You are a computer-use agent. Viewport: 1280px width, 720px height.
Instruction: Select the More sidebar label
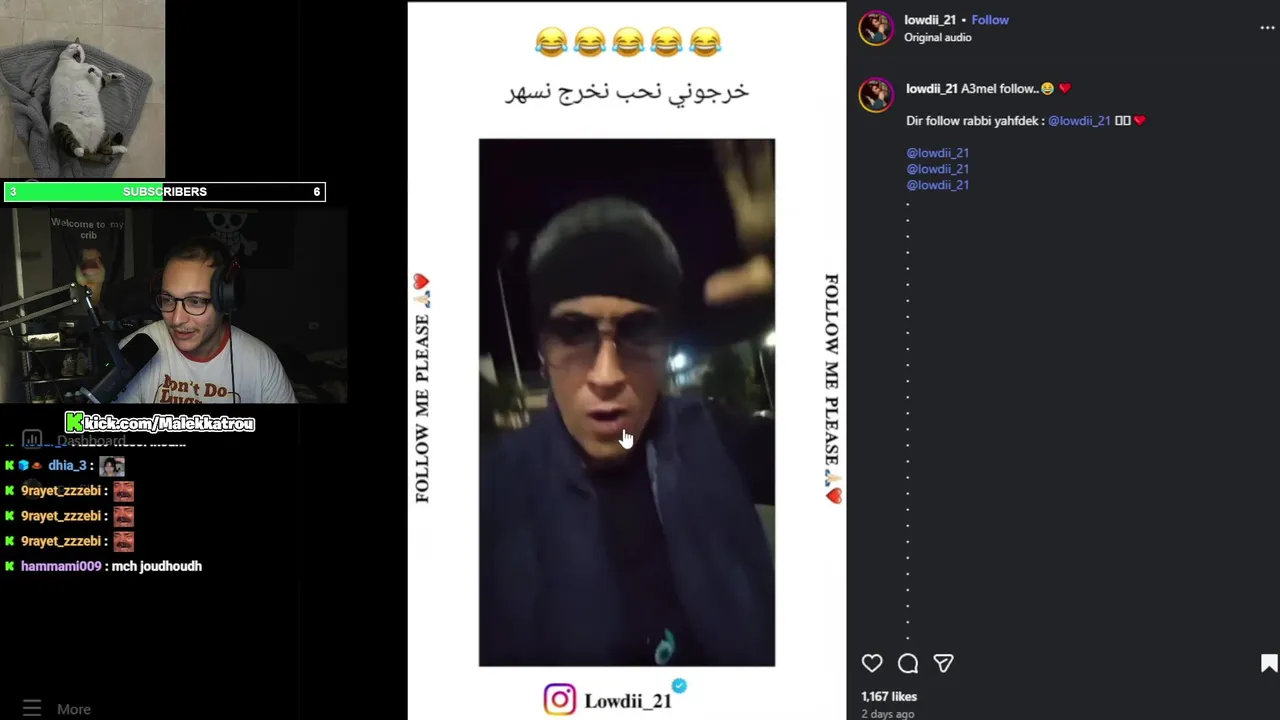74,709
